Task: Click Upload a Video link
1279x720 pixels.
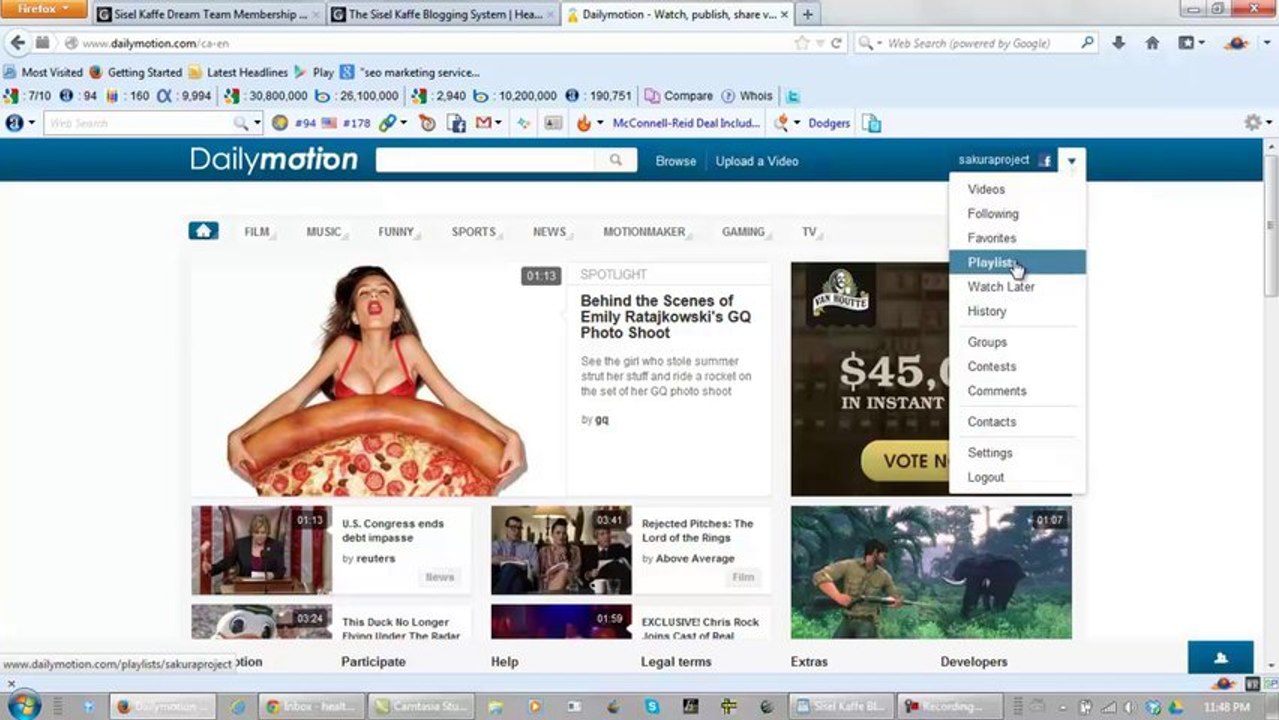Action: (x=756, y=161)
